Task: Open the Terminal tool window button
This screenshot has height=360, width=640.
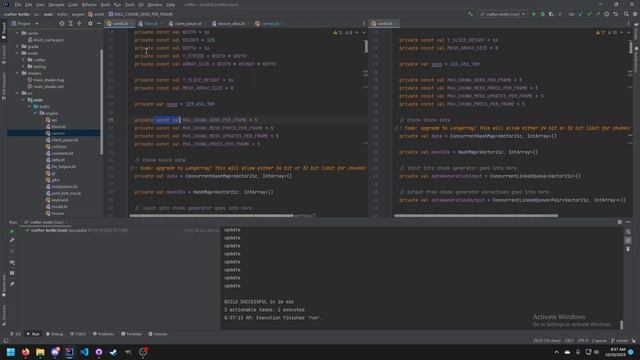Action: pyautogui.click(x=131, y=334)
